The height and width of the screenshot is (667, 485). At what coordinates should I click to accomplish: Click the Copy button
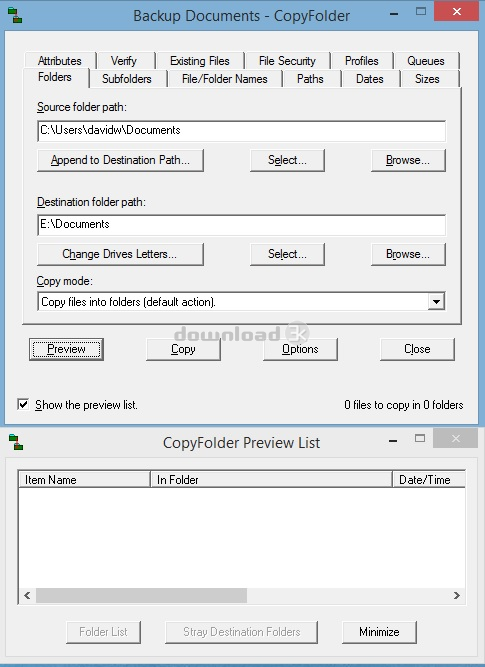click(x=183, y=349)
